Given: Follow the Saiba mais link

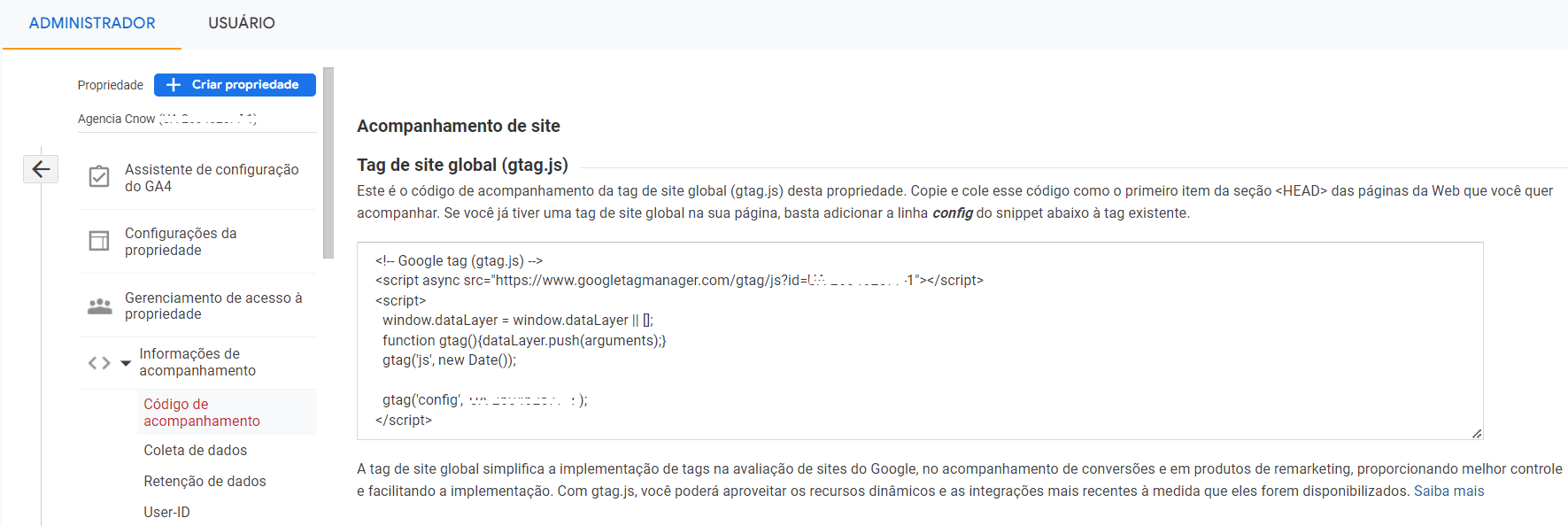Looking at the screenshot, I should (1448, 491).
